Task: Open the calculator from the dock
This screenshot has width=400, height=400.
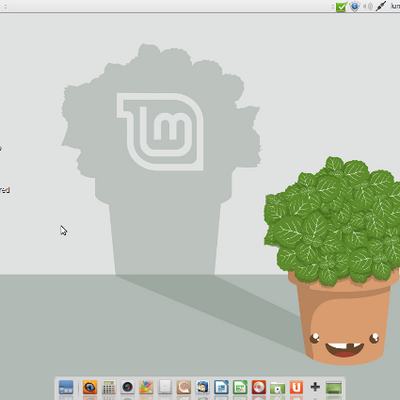Action: [x=109, y=387]
